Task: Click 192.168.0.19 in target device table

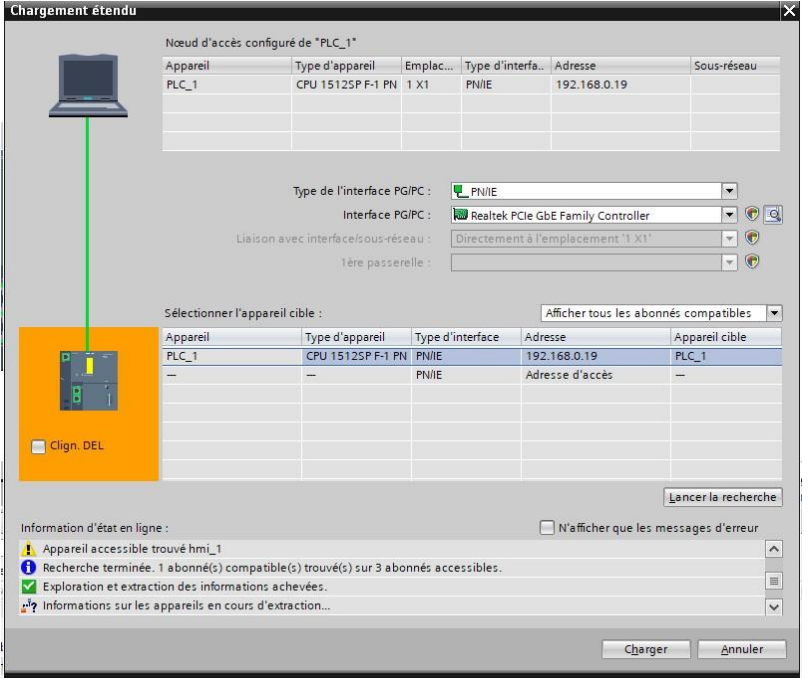Action: 596,356
